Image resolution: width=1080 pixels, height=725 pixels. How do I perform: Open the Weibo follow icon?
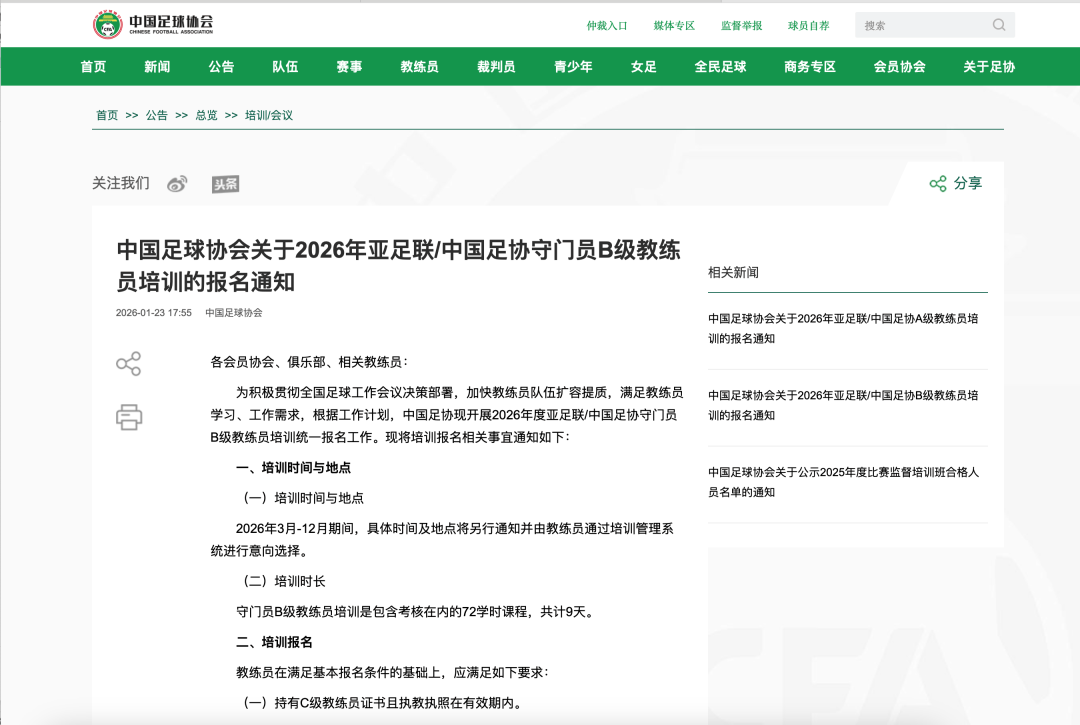pyautogui.click(x=177, y=184)
